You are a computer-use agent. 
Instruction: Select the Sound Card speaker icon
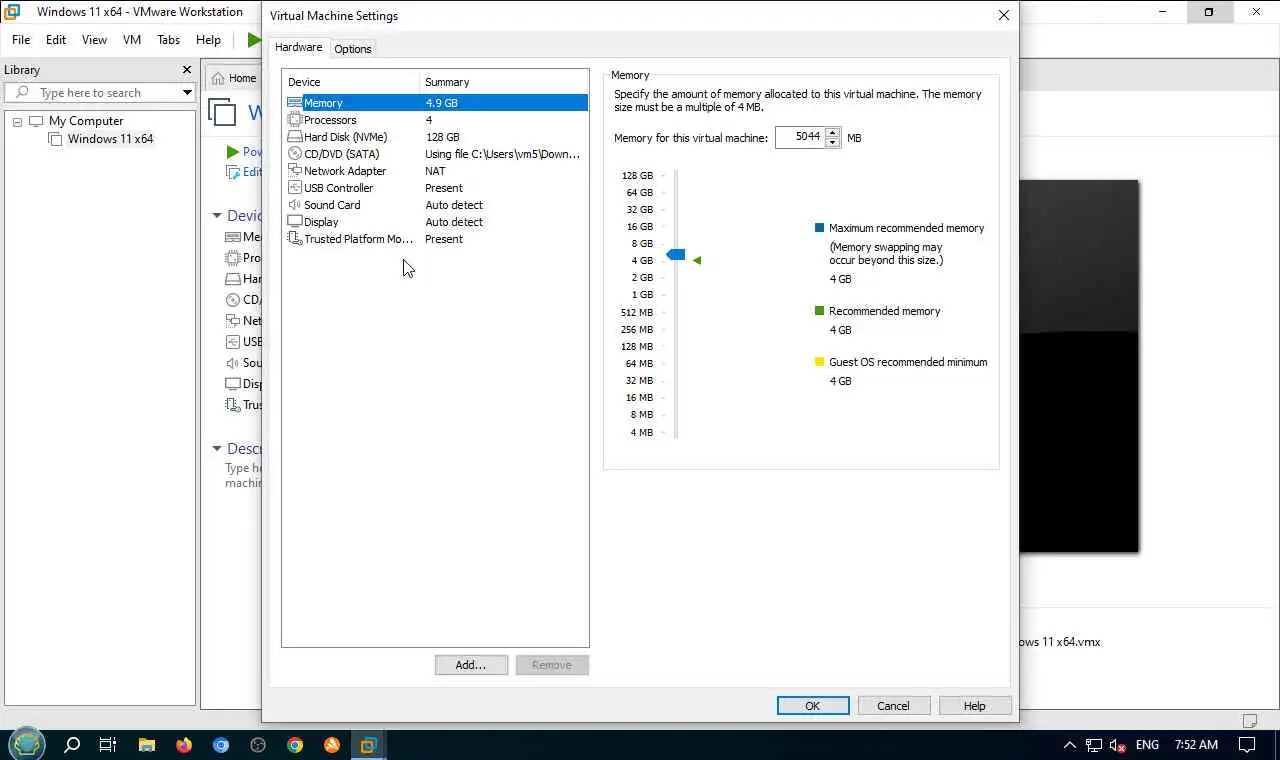tap(295, 205)
